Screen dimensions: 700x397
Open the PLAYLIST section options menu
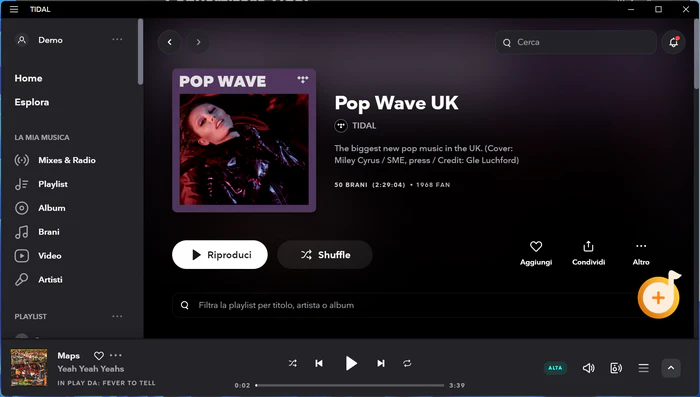point(117,316)
